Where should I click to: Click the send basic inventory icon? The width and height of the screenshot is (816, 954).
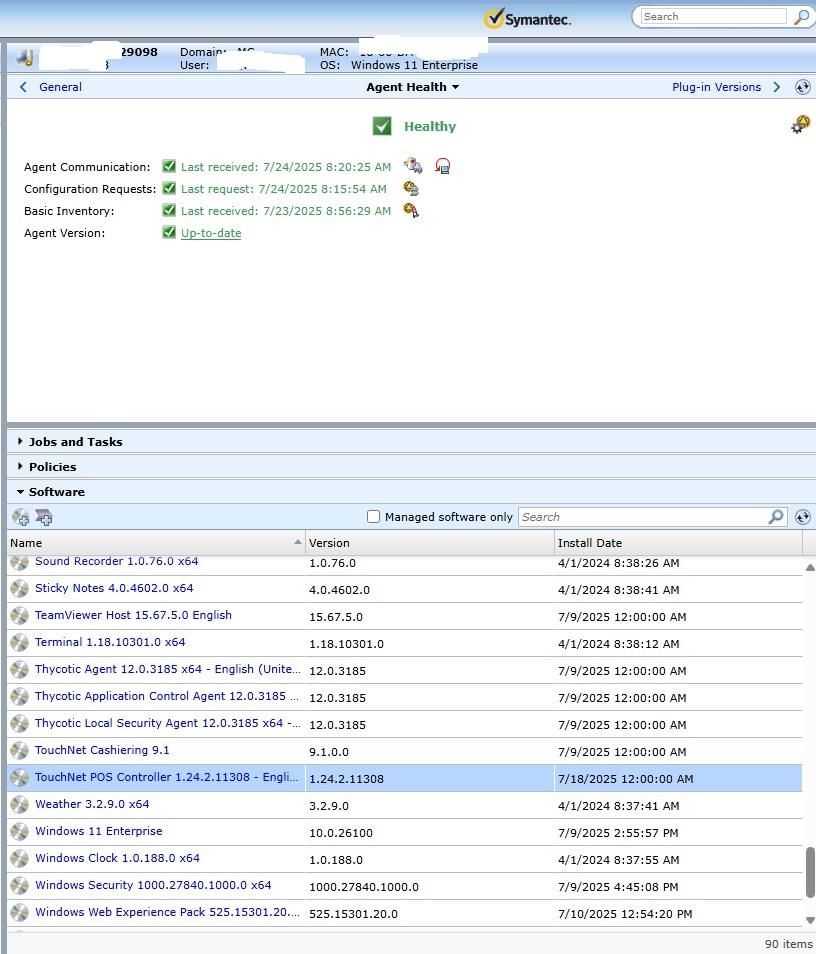coord(411,211)
